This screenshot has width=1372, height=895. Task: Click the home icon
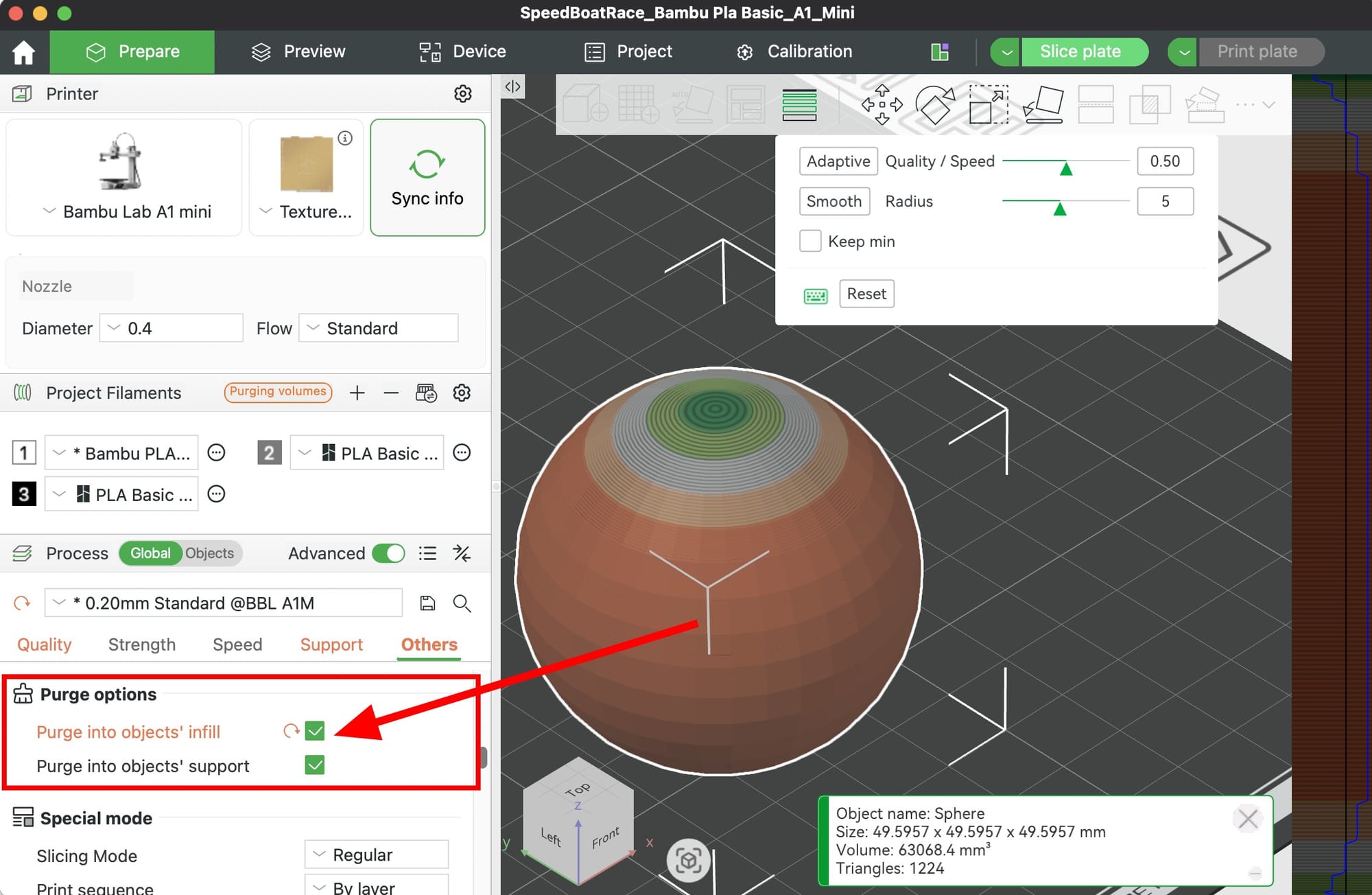24,52
